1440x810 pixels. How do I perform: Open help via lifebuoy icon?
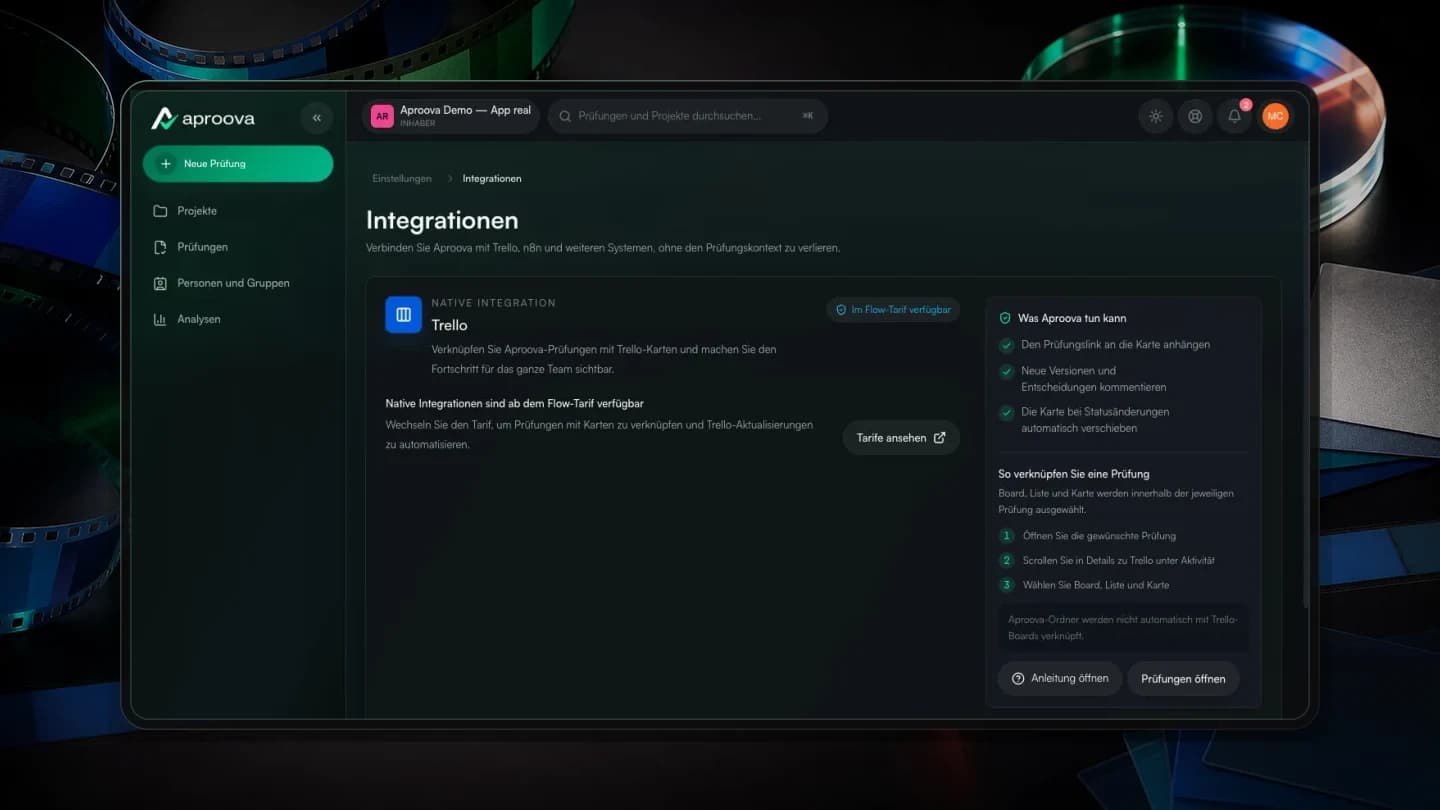1195,116
